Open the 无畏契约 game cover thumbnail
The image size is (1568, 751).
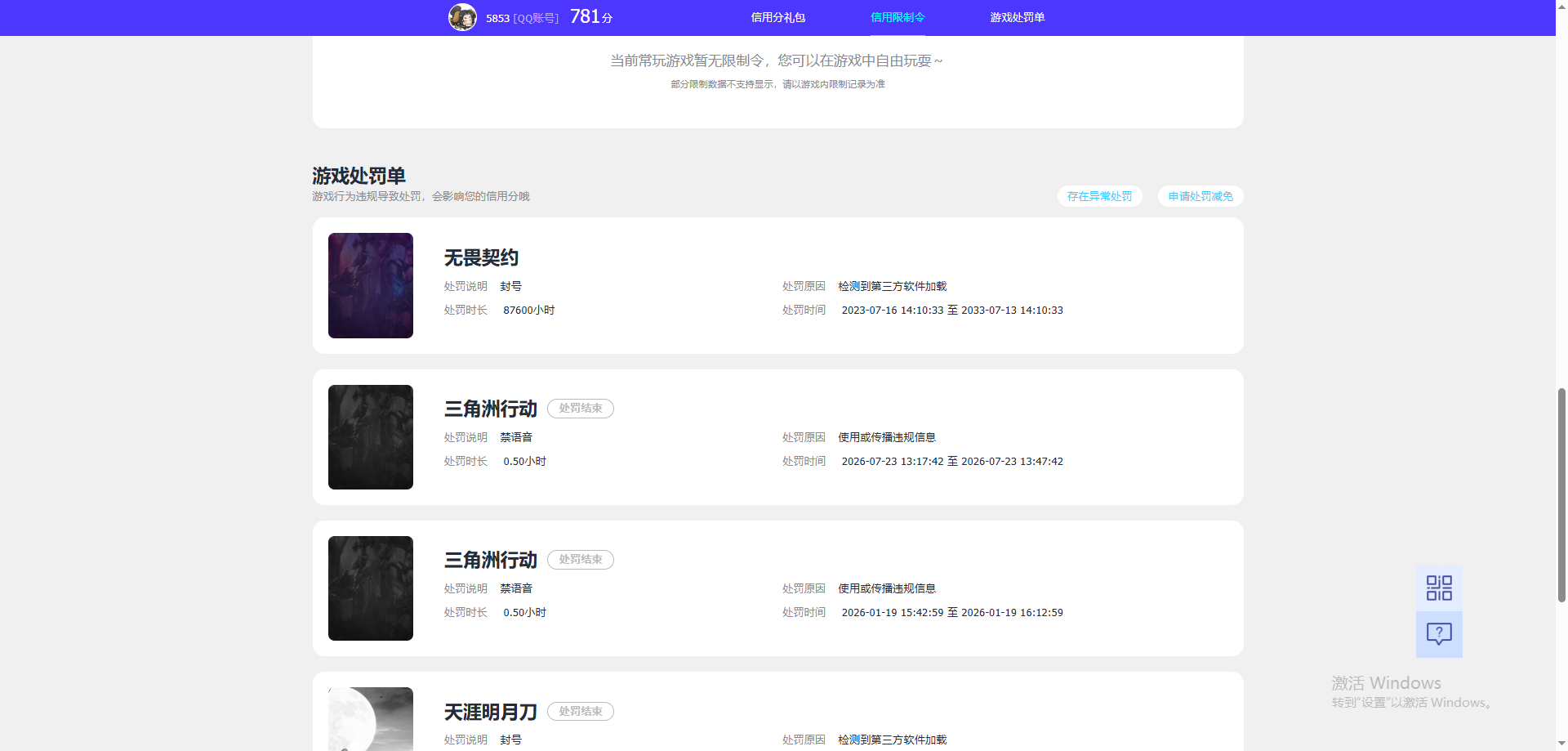pyautogui.click(x=371, y=285)
